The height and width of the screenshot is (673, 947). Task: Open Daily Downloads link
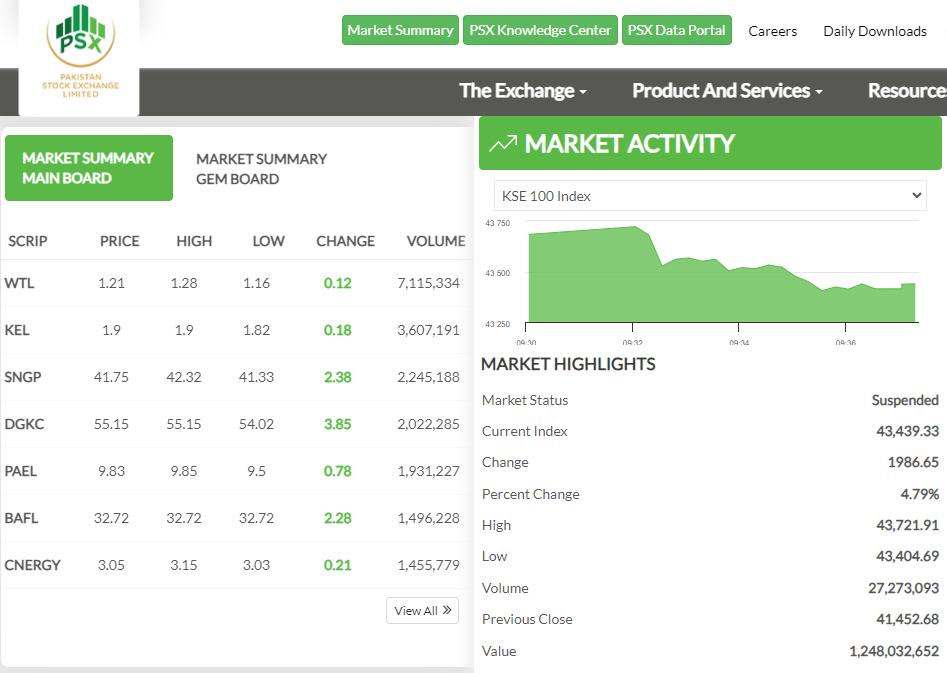(874, 31)
